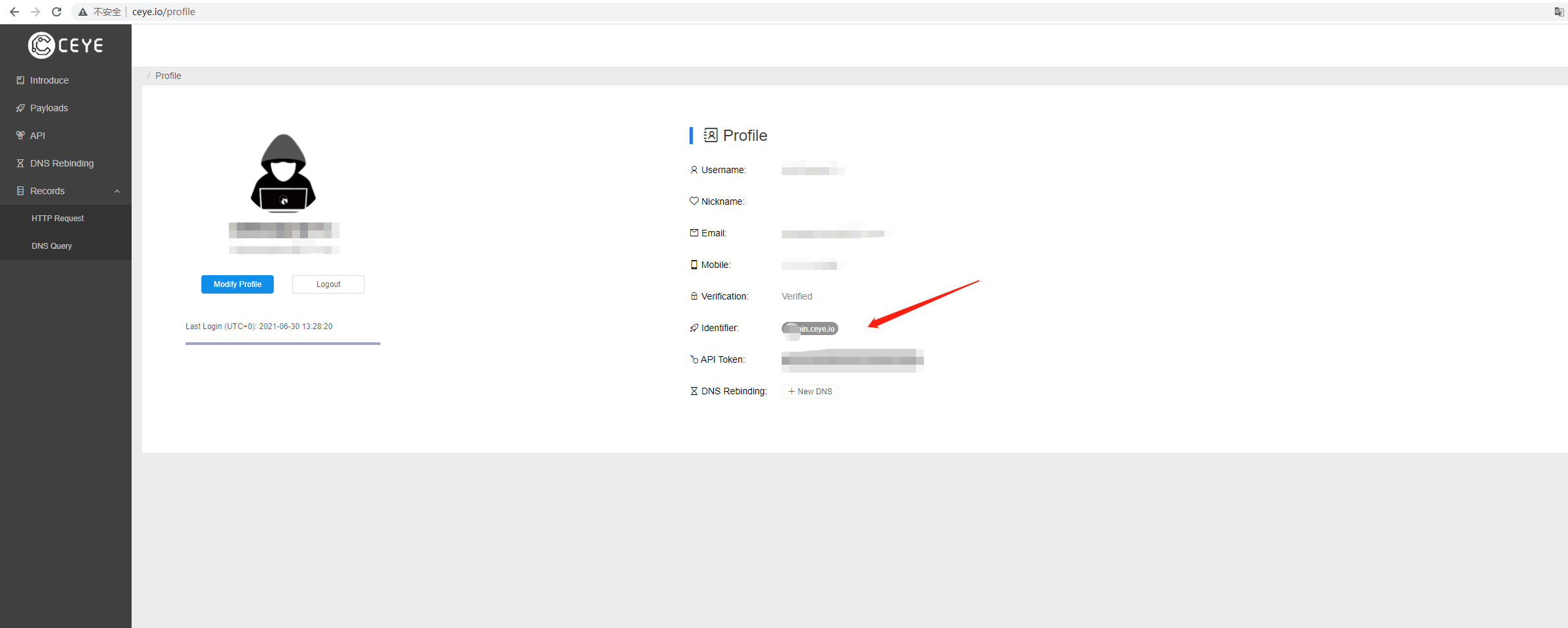
Task: Click the ceye.io identifier badge
Action: (x=810, y=328)
